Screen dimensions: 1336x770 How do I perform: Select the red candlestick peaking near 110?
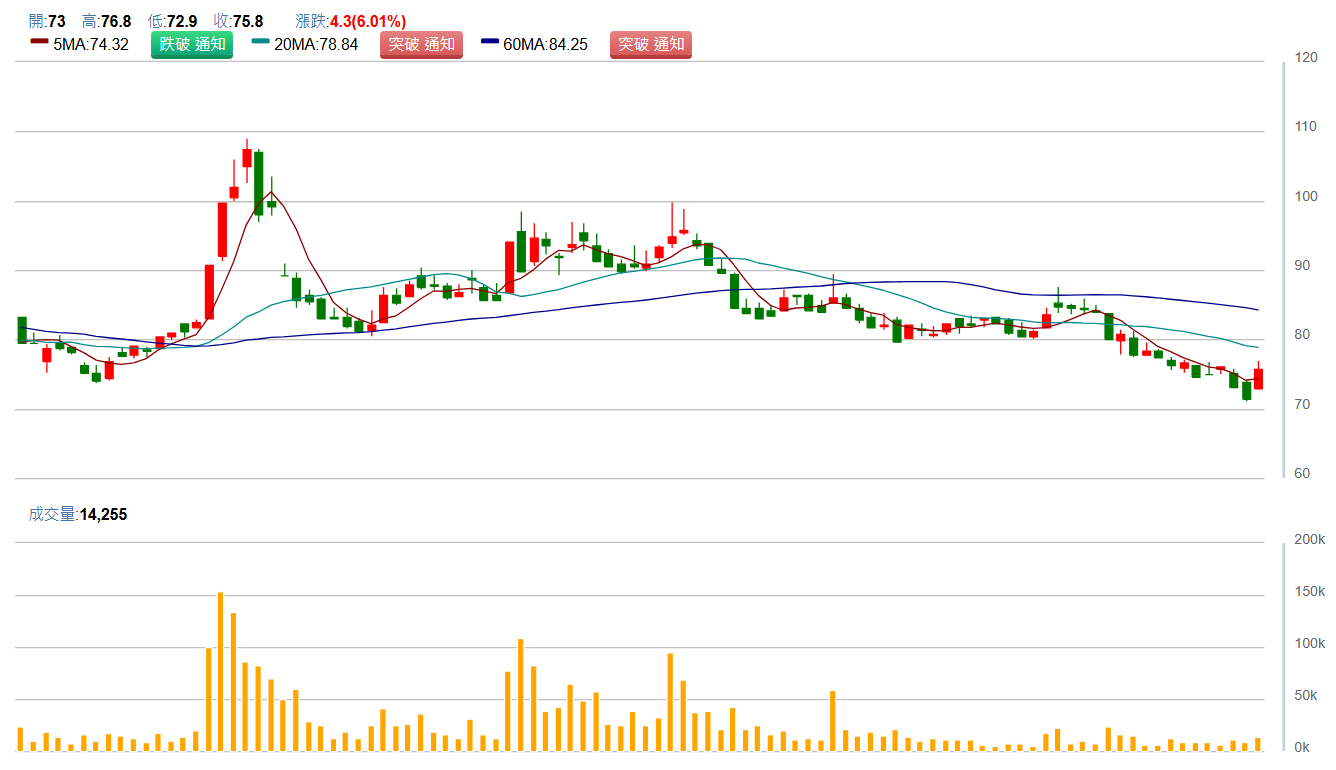247,158
